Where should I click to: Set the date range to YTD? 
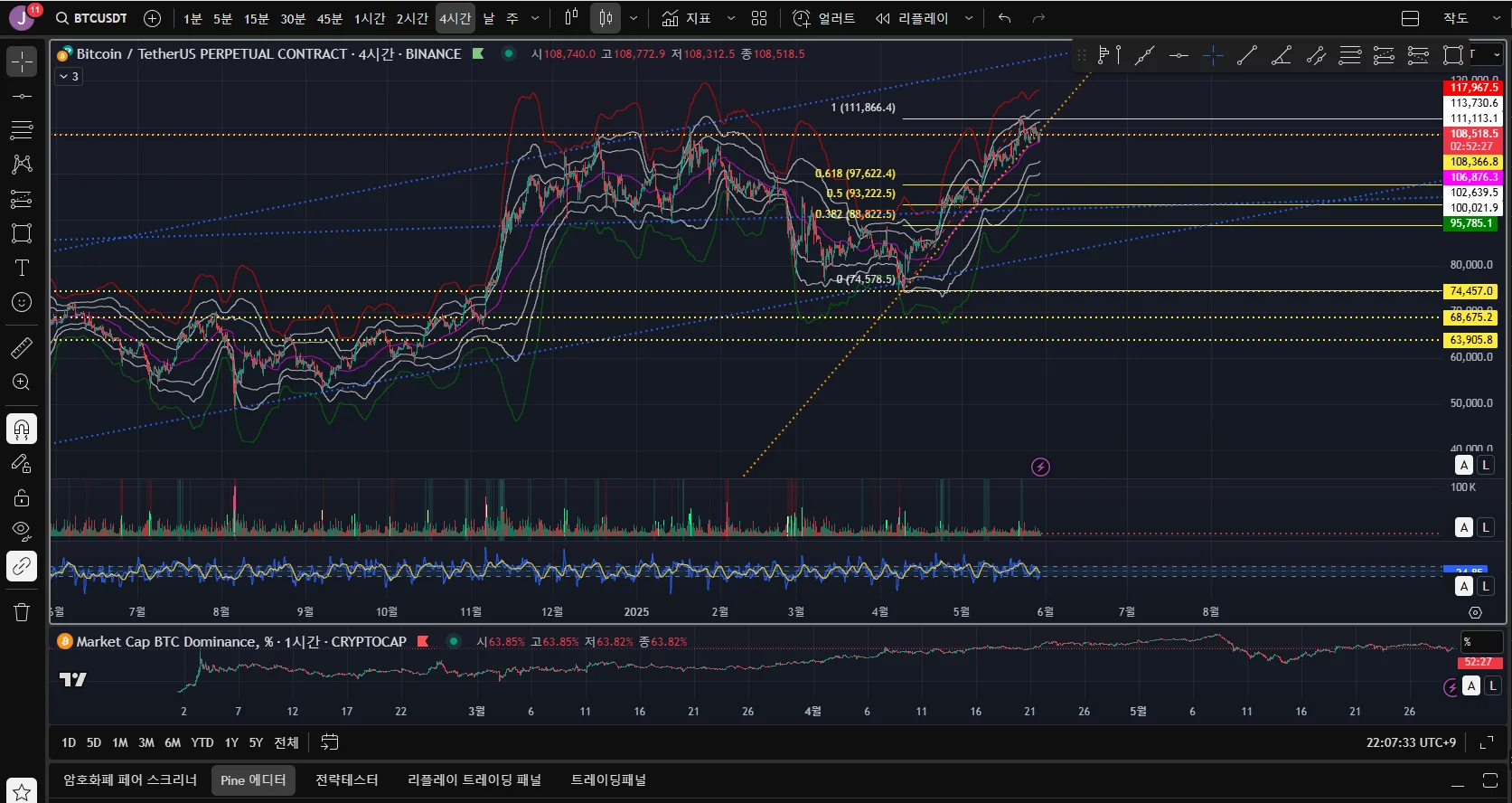point(202,742)
